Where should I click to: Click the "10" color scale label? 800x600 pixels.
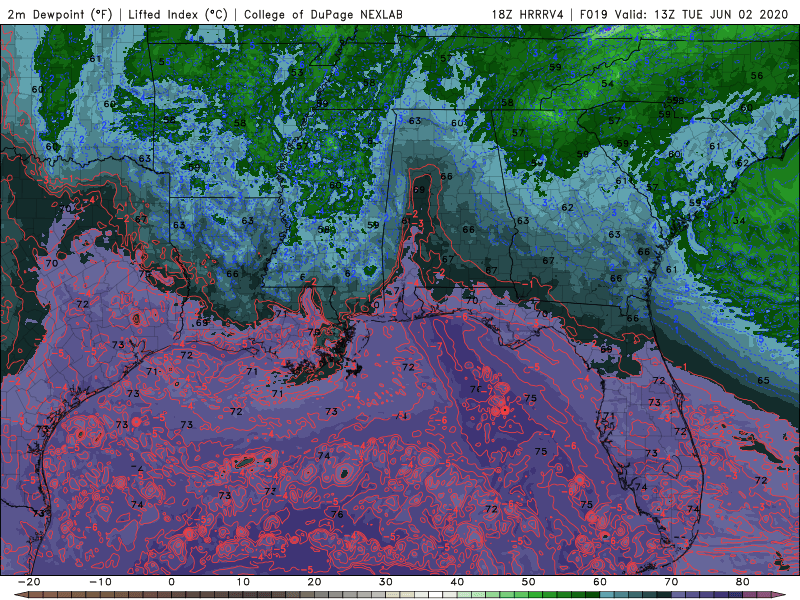243,582
